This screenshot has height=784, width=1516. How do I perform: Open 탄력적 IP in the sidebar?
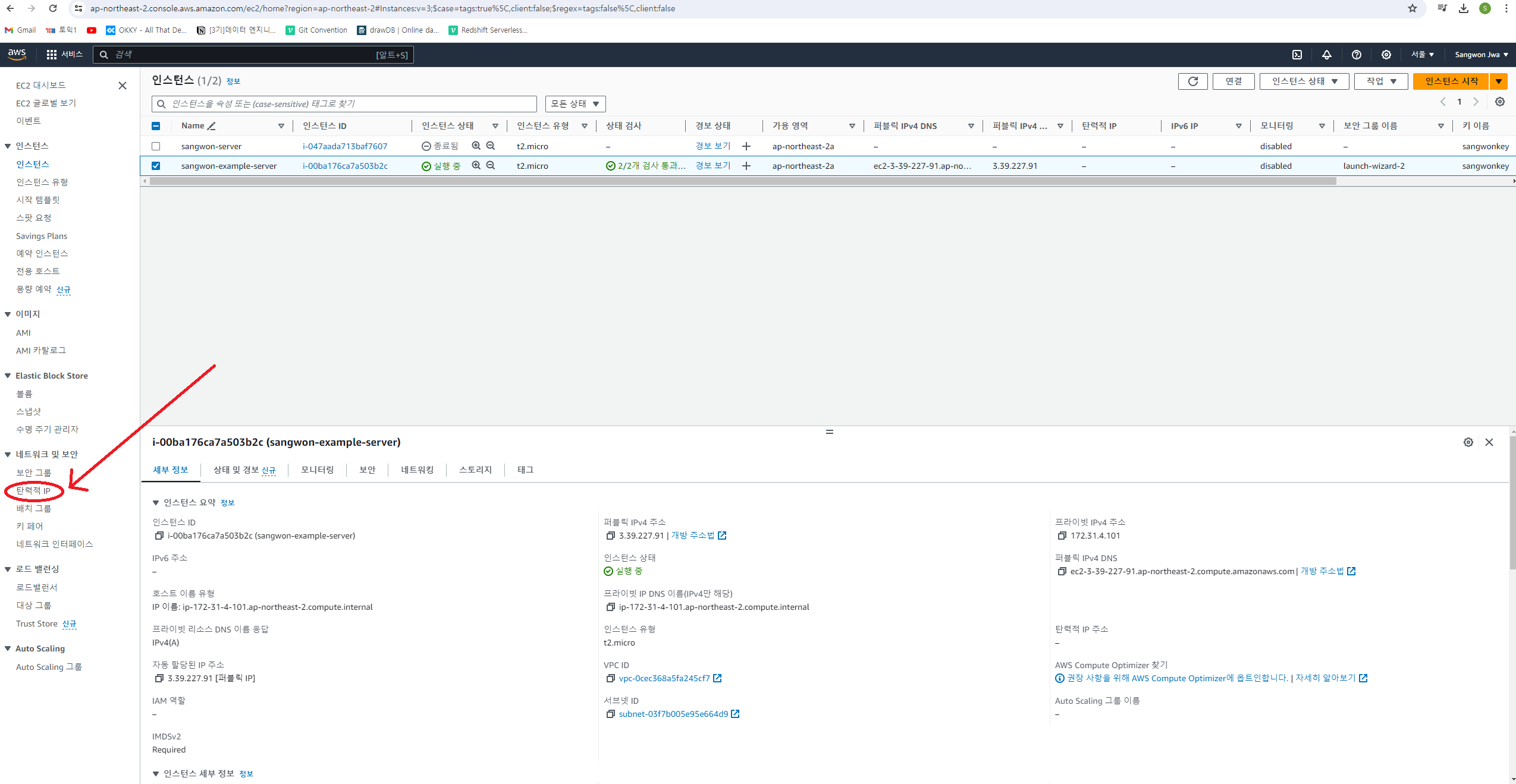pyautogui.click(x=33, y=491)
